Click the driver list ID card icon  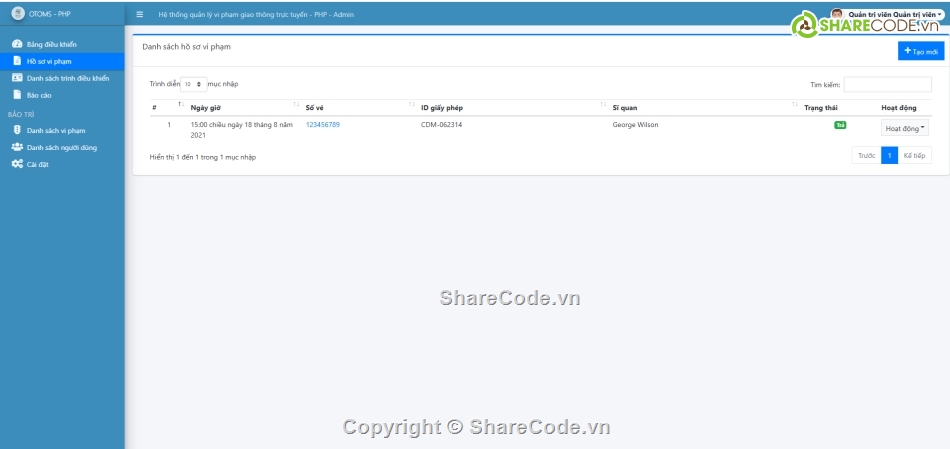(x=17, y=78)
